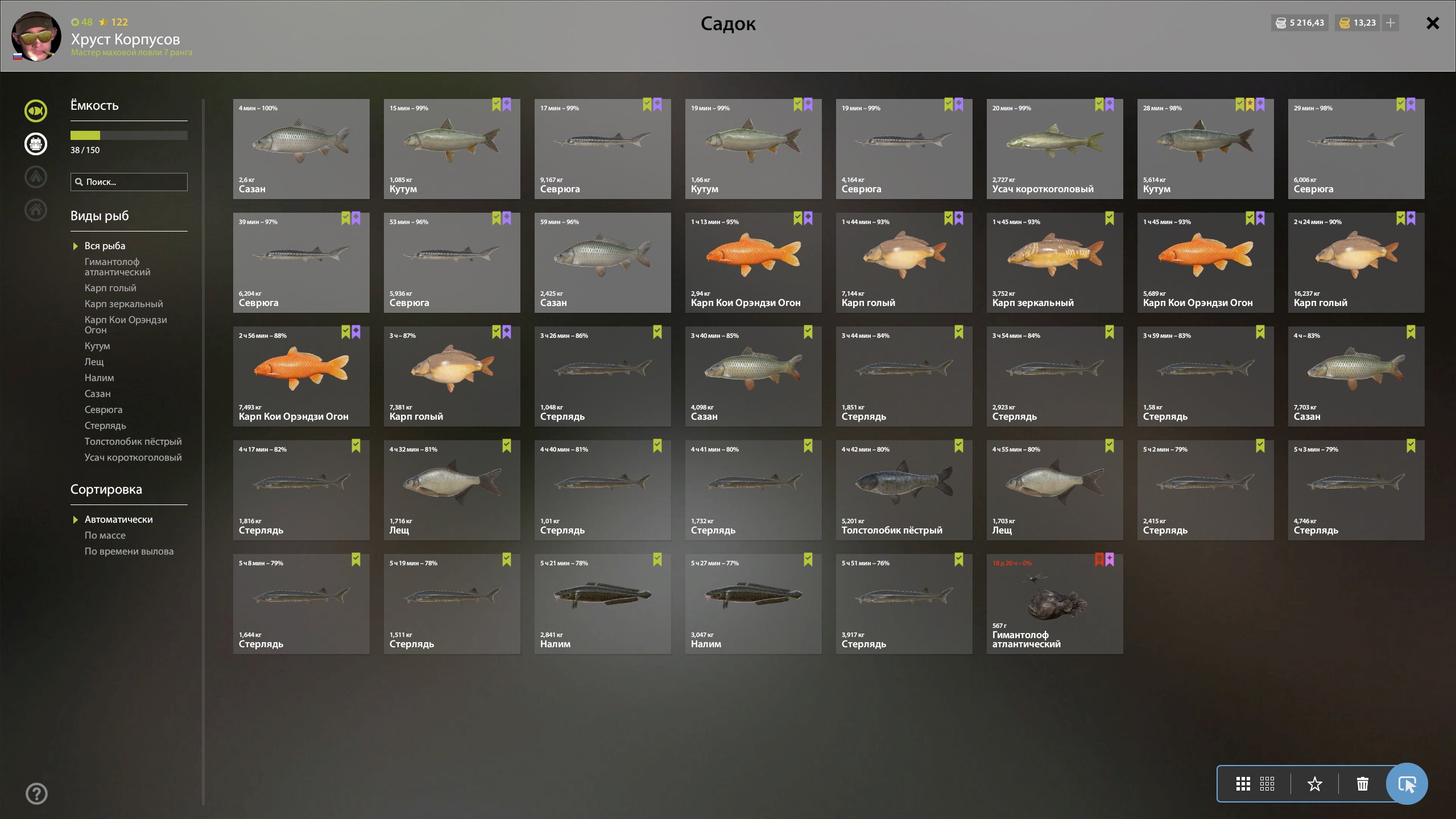Screen dimensions: 1456x819
Task: Filter by Вся рыба category
Action: click(105, 246)
